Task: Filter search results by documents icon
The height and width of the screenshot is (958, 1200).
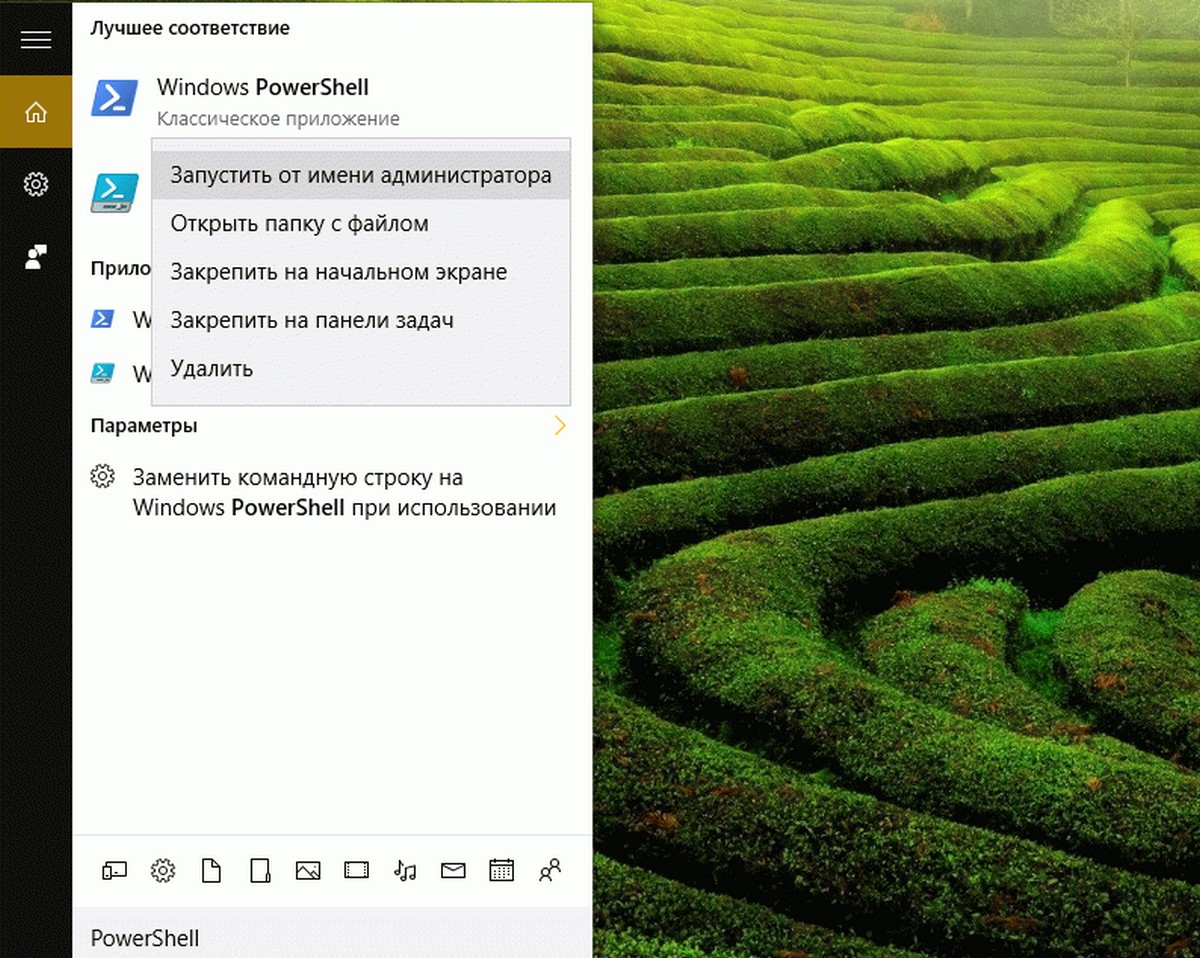Action: (x=211, y=871)
